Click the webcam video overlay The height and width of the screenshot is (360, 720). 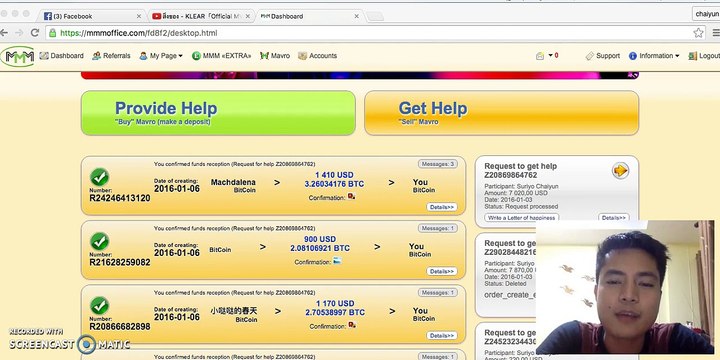(625, 287)
